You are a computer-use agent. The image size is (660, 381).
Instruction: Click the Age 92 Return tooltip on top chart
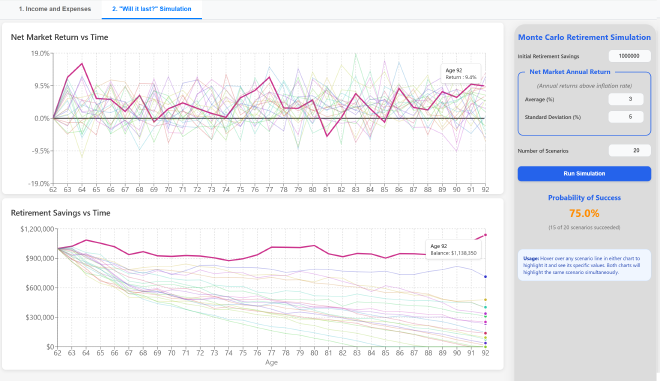click(x=461, y=74)
